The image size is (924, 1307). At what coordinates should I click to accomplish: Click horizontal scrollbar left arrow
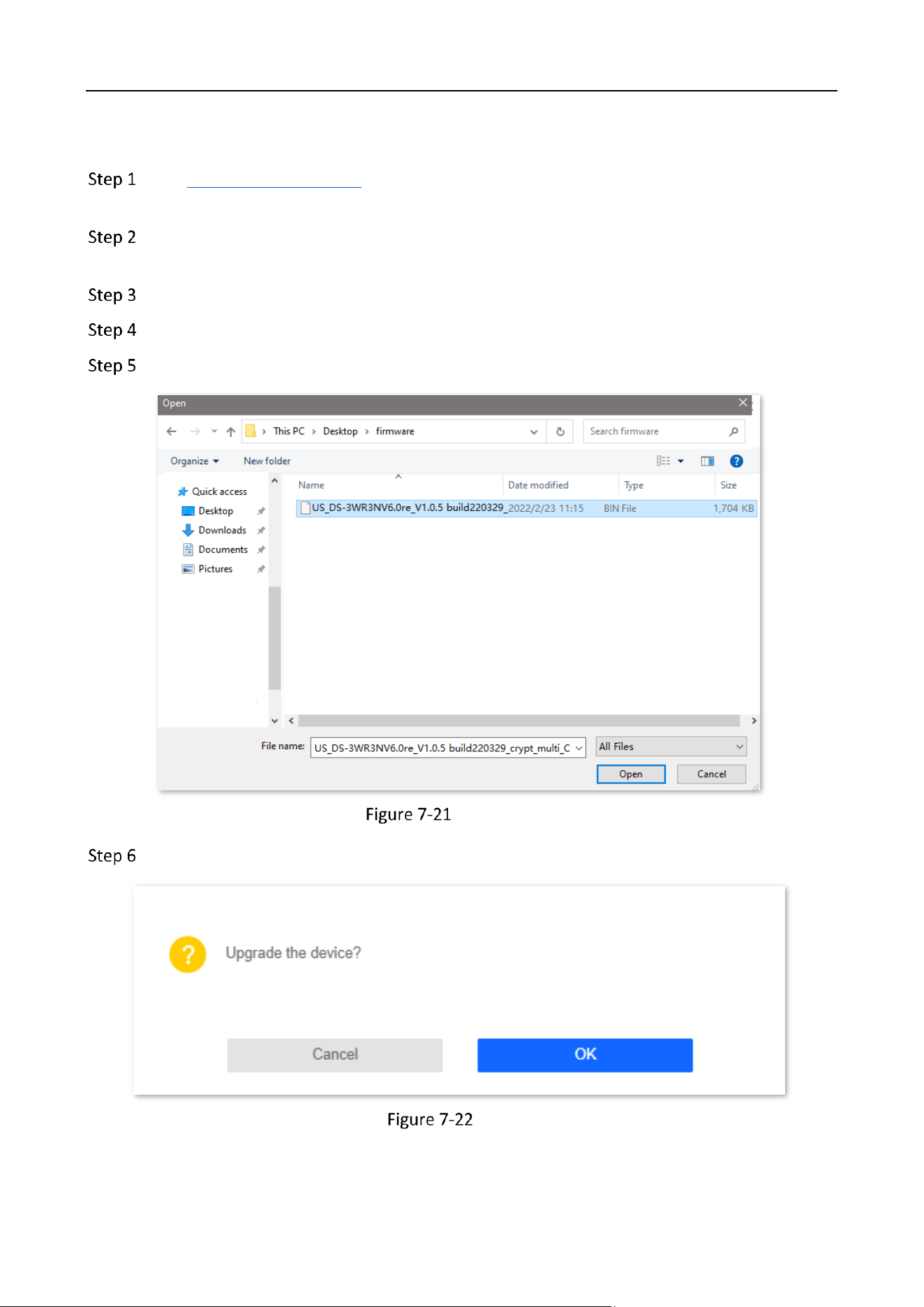point(291,721)
